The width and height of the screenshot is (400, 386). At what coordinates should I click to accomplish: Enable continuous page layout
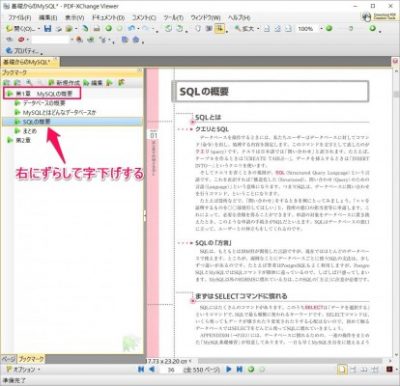(x=354, y=369)
